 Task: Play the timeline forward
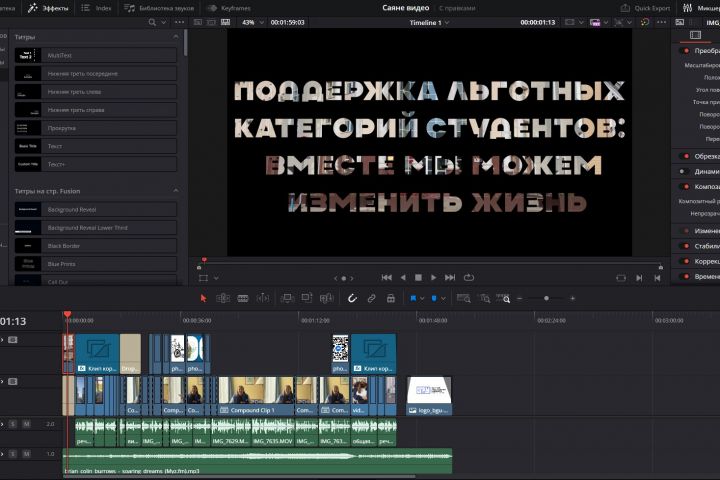coord(433,277)
